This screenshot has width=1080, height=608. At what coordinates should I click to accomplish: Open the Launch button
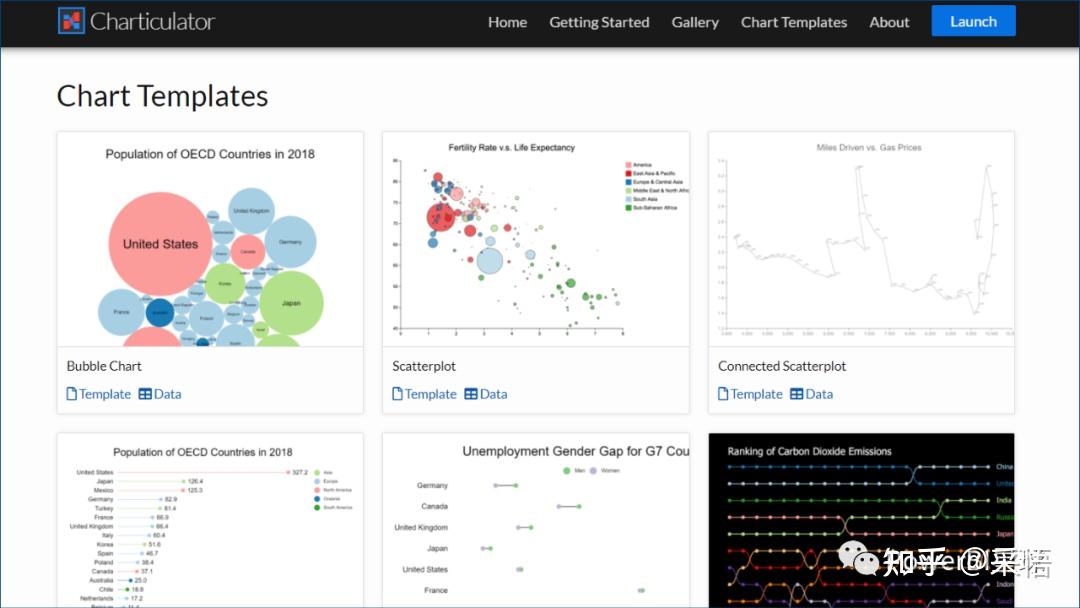pyautogui.click(x=972, y=20)
